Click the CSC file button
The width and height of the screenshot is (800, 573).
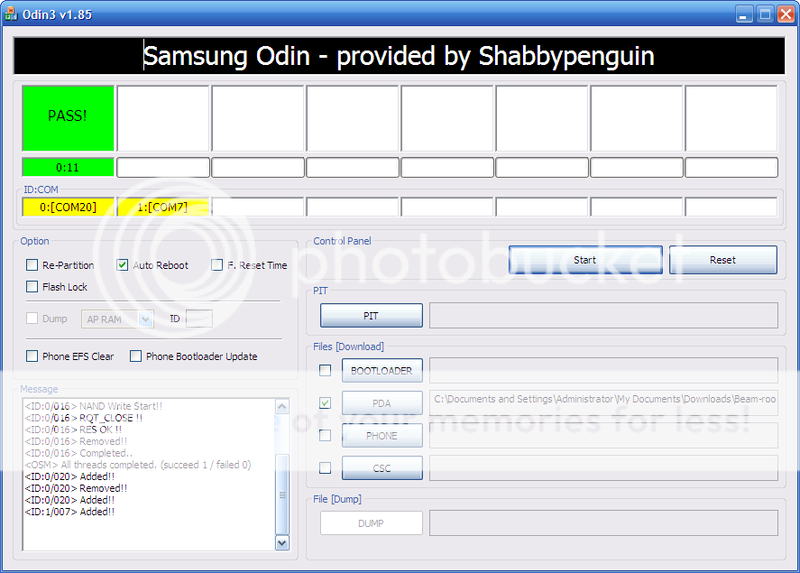(382, 468)
